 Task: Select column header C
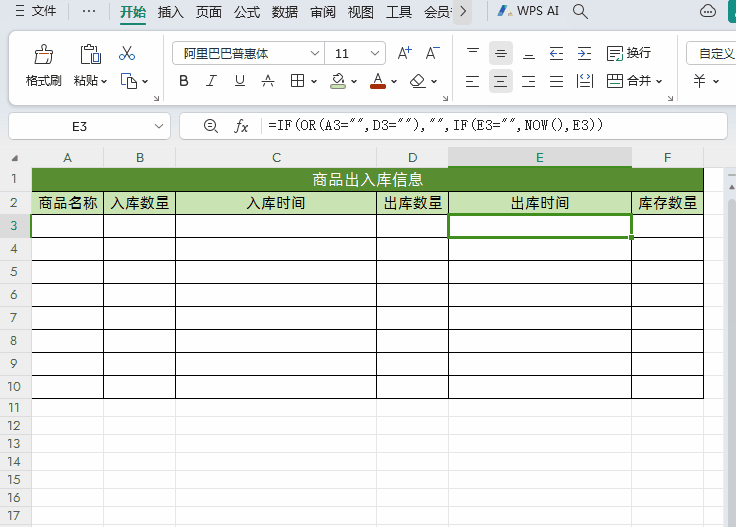point(276,158)
